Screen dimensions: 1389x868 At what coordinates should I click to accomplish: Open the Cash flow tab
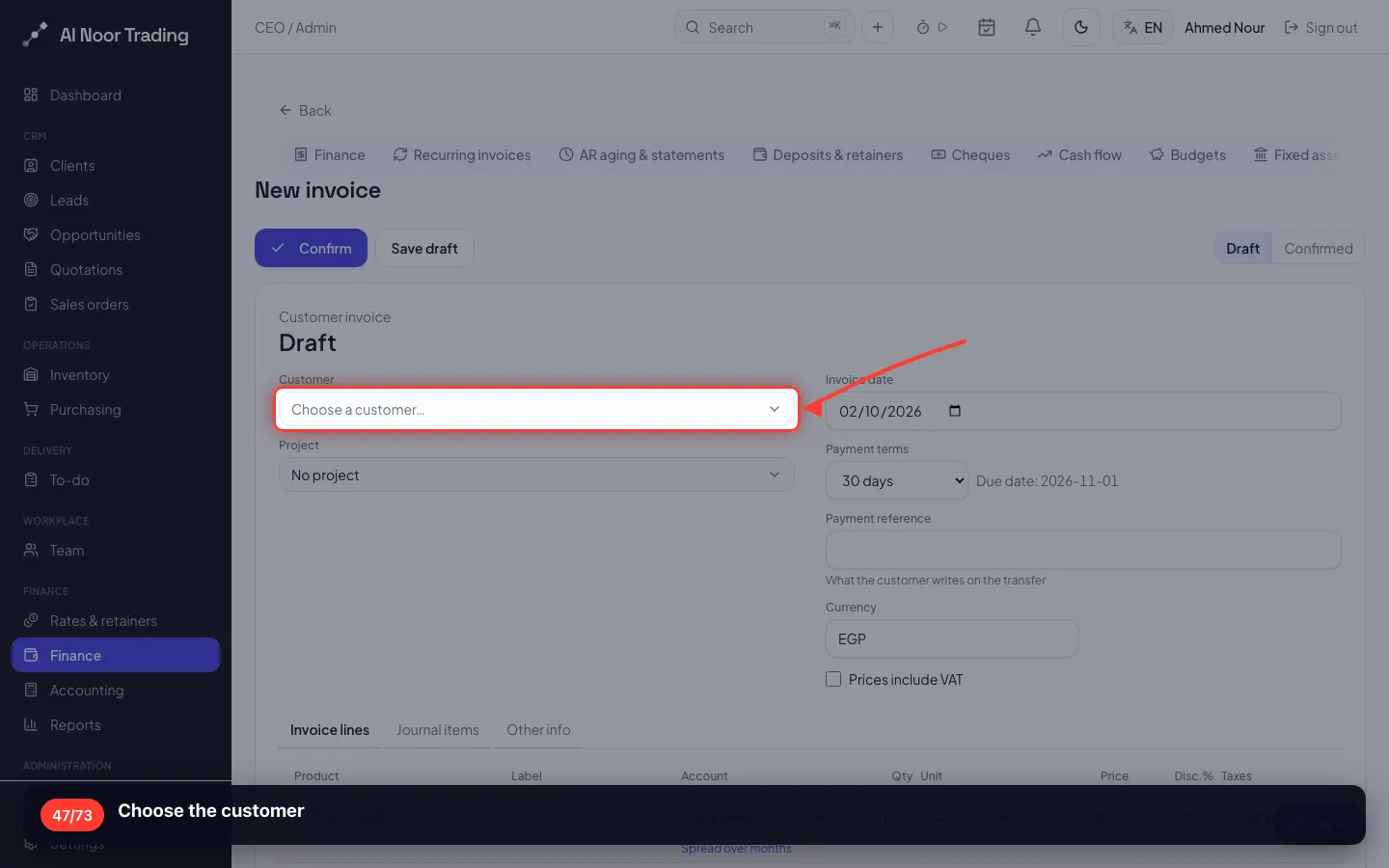[1079, 154]
